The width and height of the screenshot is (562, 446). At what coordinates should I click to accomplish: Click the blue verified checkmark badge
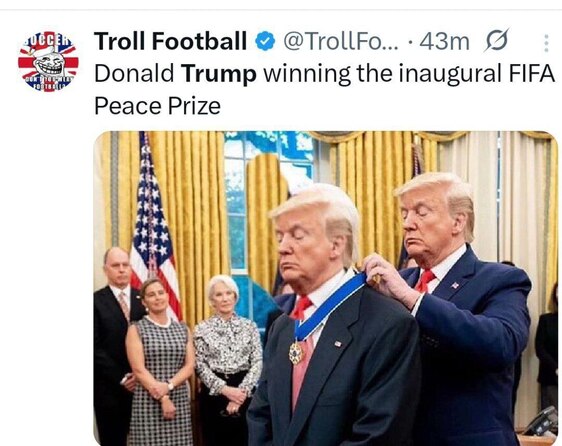coord(265,41)
